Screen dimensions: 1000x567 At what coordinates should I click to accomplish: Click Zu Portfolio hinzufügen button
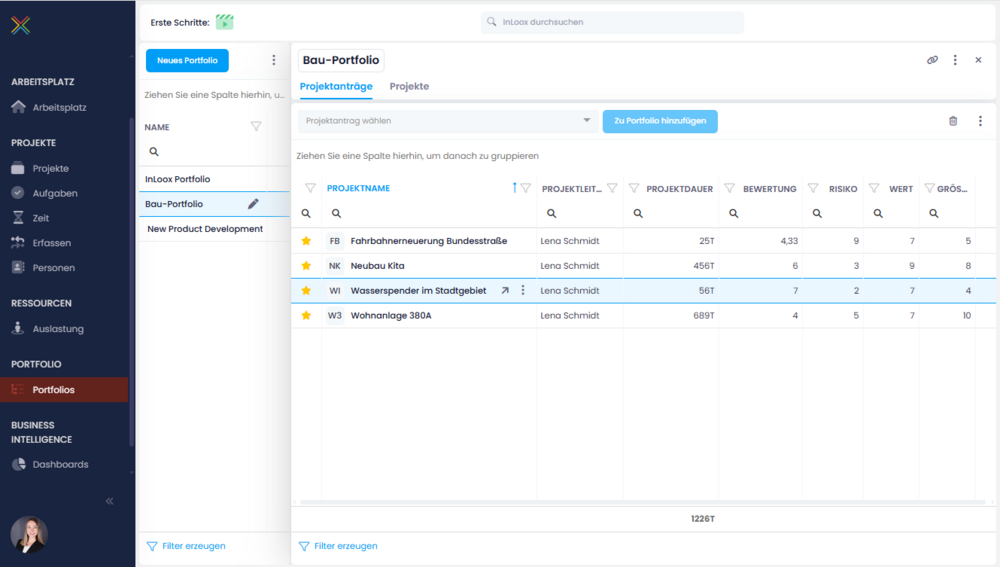[x=659, y=121]
